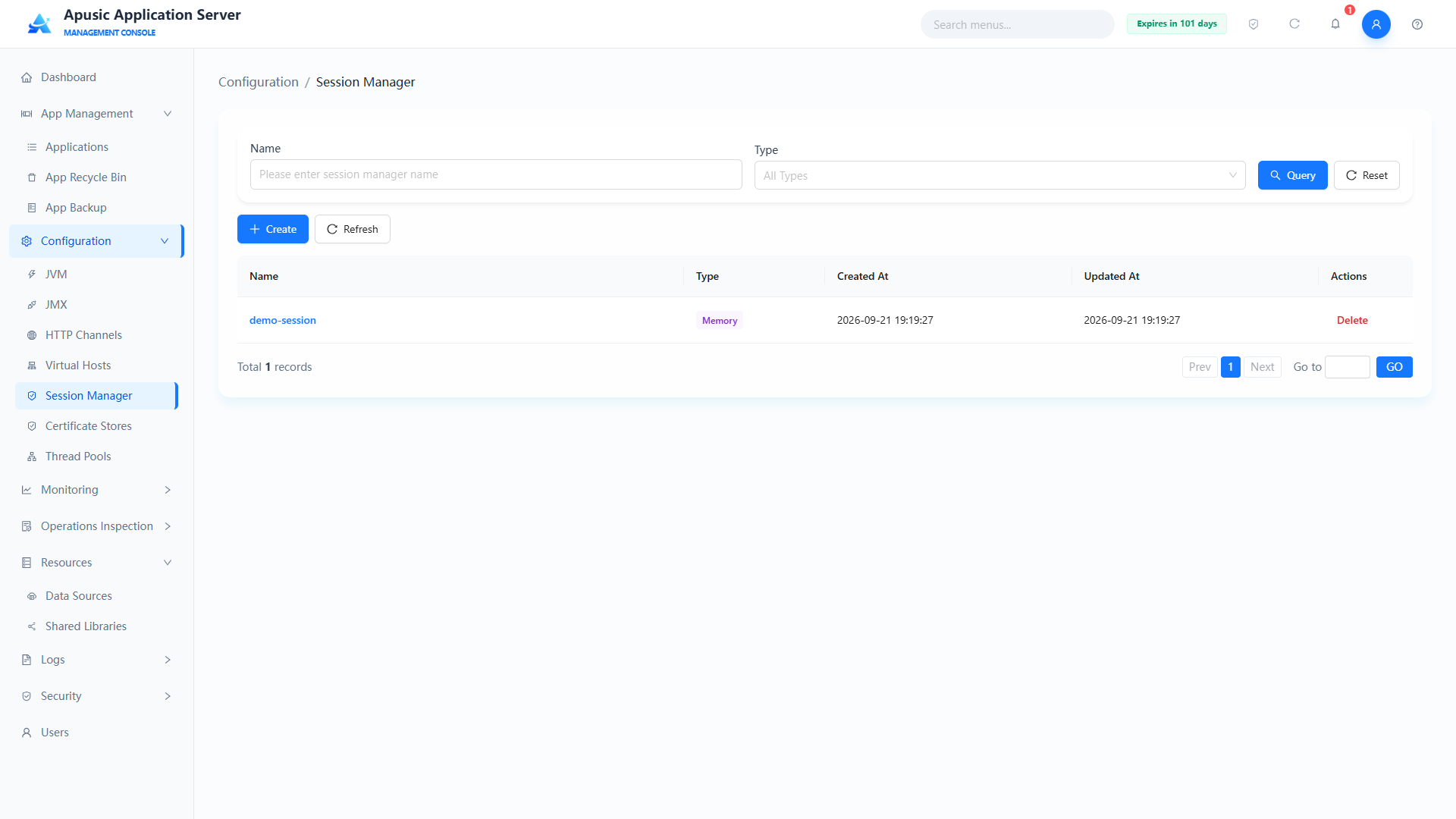Open App Backup in the sidebar
This screenshot has width=1456, height=819.
click(96, 208)
